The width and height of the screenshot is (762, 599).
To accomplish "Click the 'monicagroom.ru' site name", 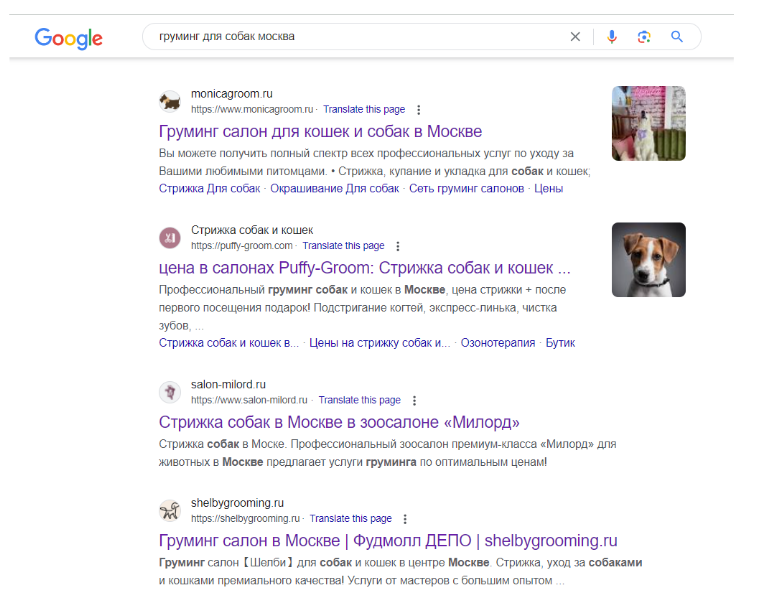I will (232, 94).
